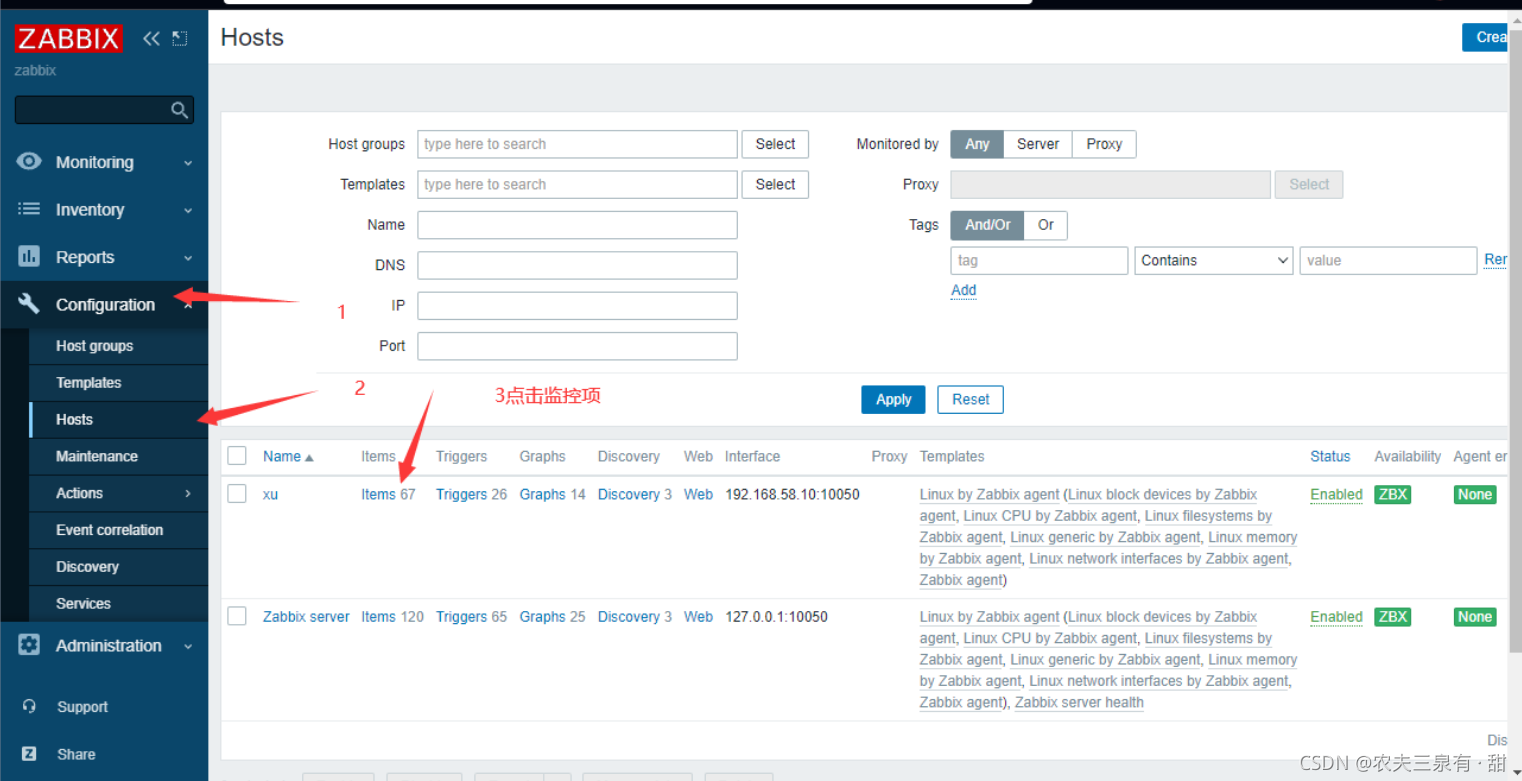The height and width of the screenshot is (781, 1522).
Task: Sort hosts by Name column
Action: (x=288, y=456)
